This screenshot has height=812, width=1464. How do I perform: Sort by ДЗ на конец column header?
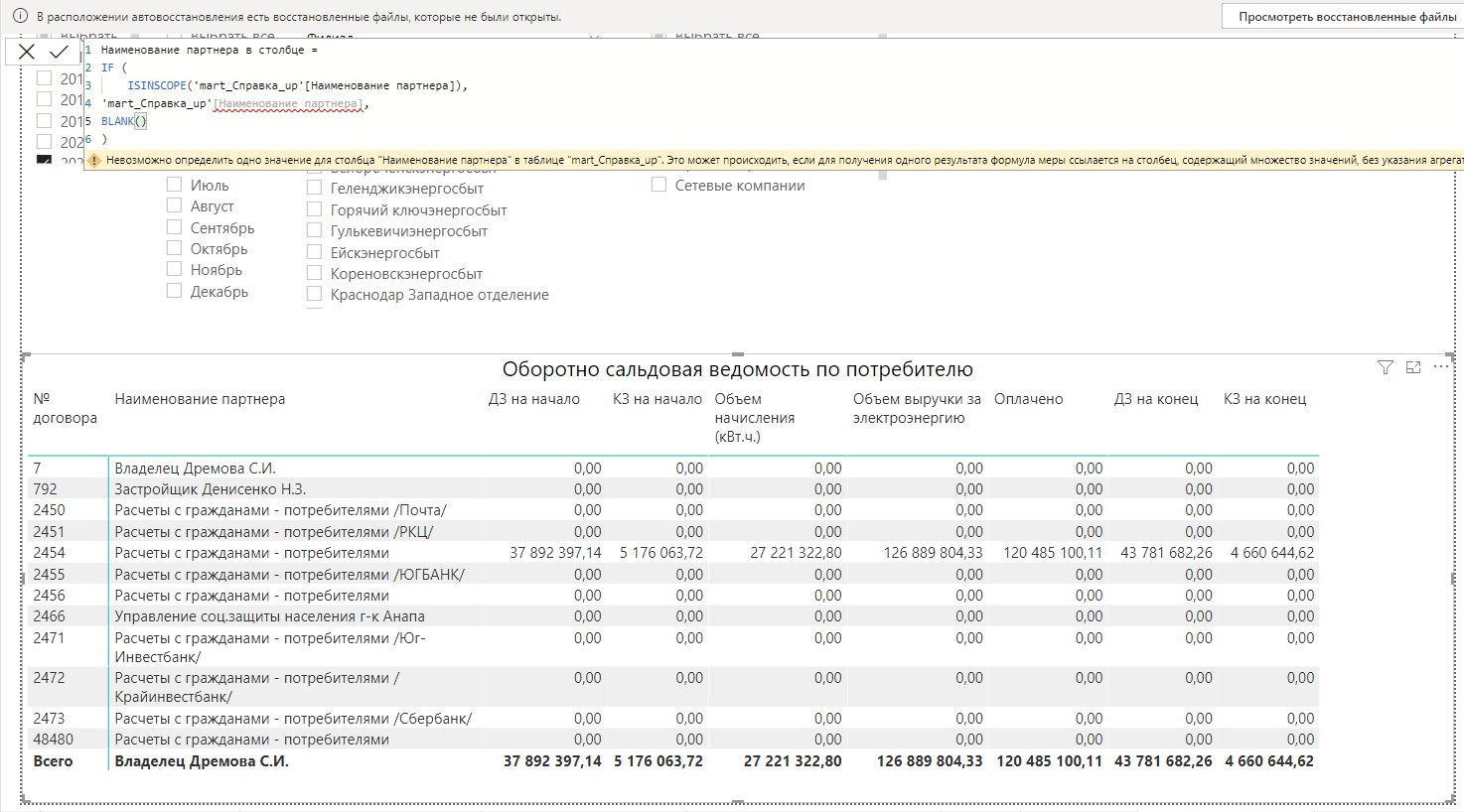tap(1156, 399)
